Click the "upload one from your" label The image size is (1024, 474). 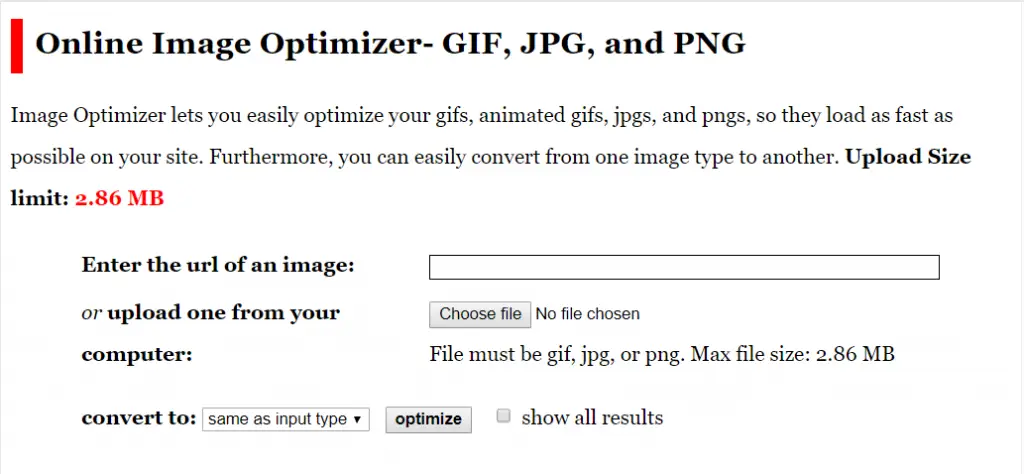click(x=223, y=312)
